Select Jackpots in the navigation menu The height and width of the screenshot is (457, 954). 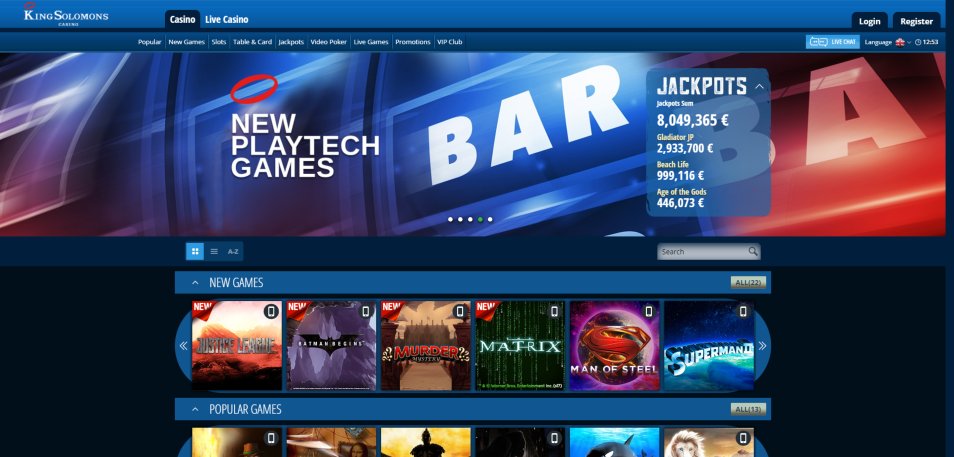click(x=291, y=42)
